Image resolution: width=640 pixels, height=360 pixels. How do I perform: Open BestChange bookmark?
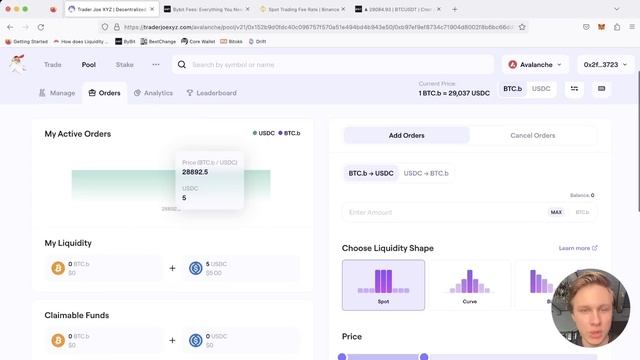pos(158,41)
